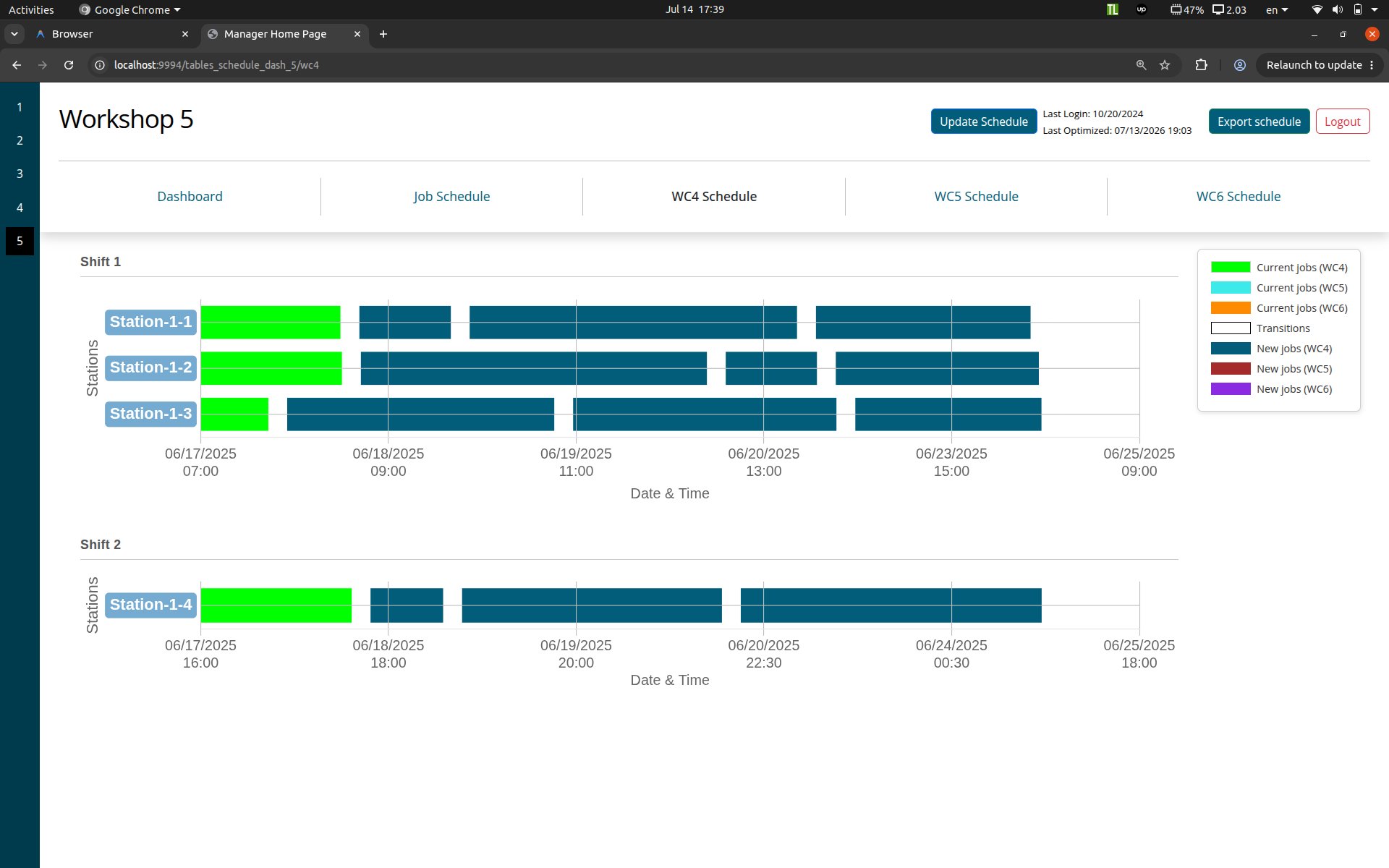This screenshot has height=868, width=1389.
Task: Click Transitions white legend swatch
Action: 1230,328
